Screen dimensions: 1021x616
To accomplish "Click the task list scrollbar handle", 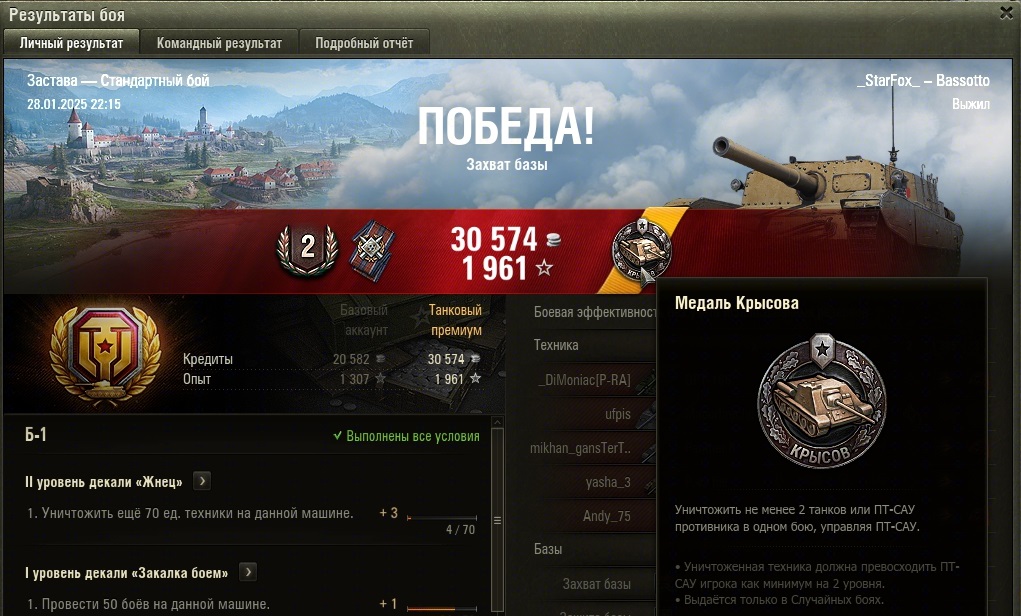I will [497, 520].
